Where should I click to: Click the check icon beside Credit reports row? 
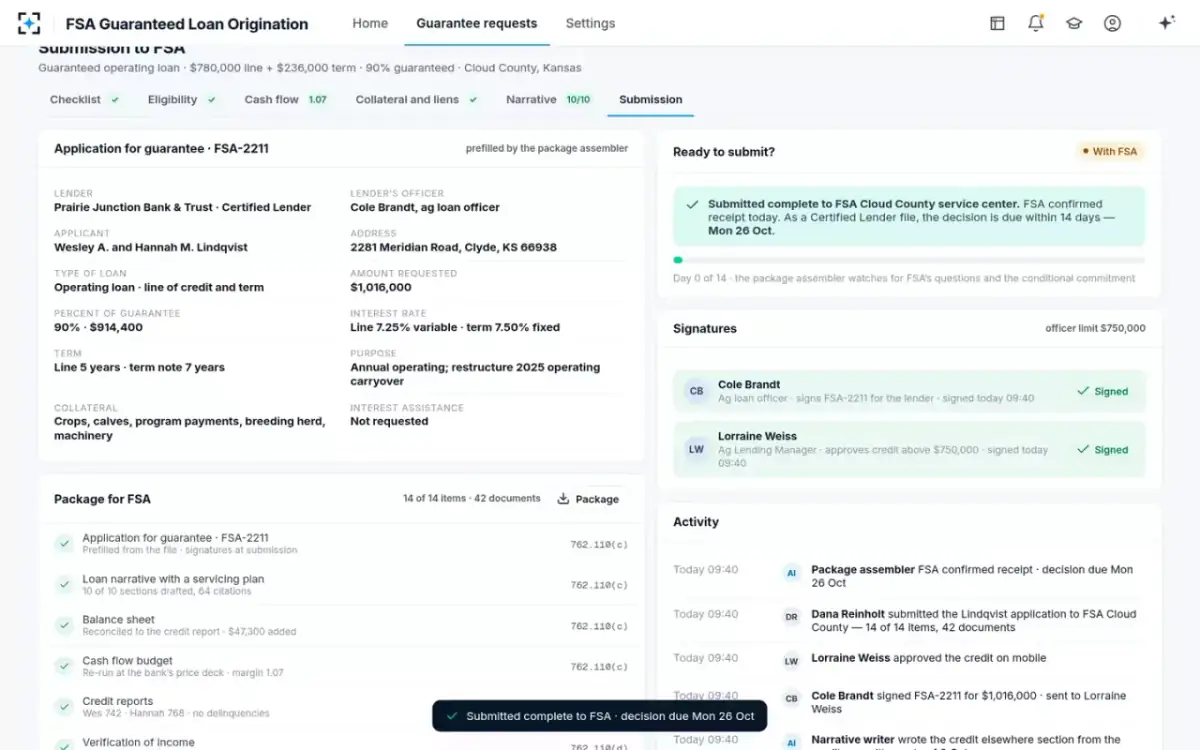pyautogui.click(x=64, y=707)
